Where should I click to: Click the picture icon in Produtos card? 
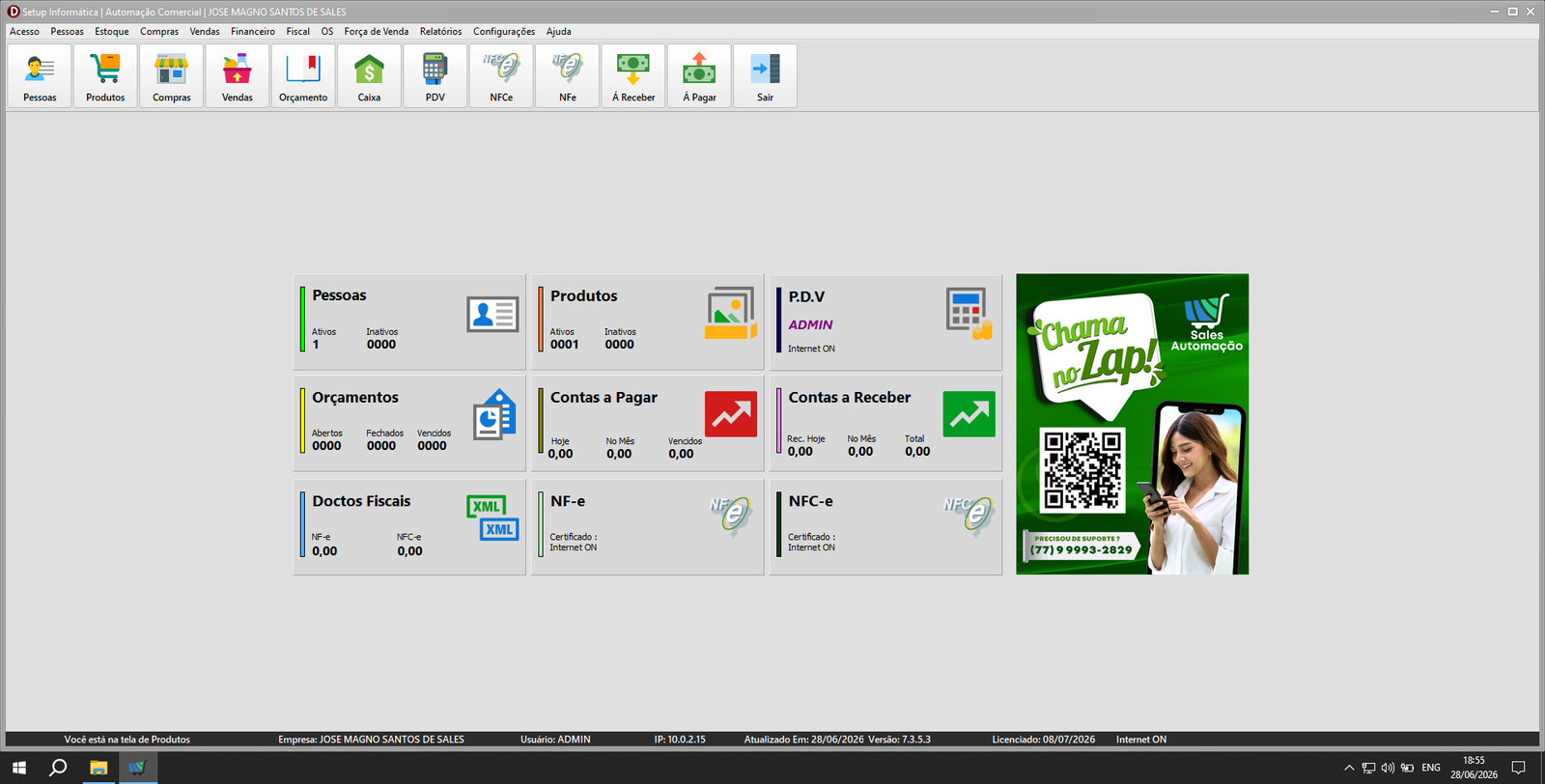click(731, 313)
